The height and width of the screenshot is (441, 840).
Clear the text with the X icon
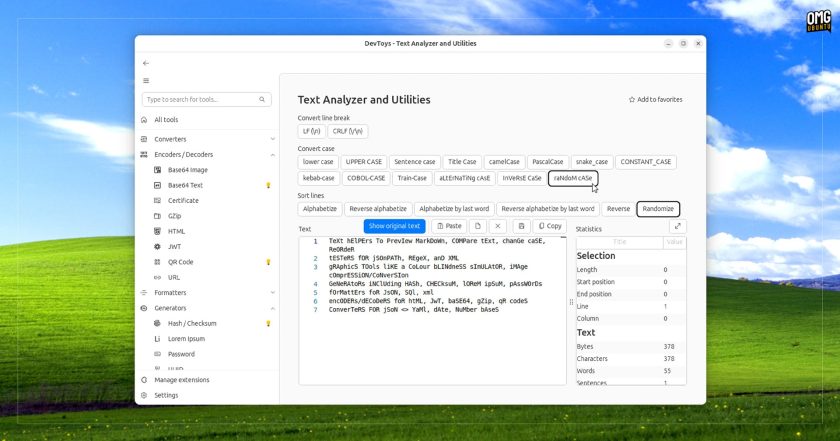(x=498, y=226)
